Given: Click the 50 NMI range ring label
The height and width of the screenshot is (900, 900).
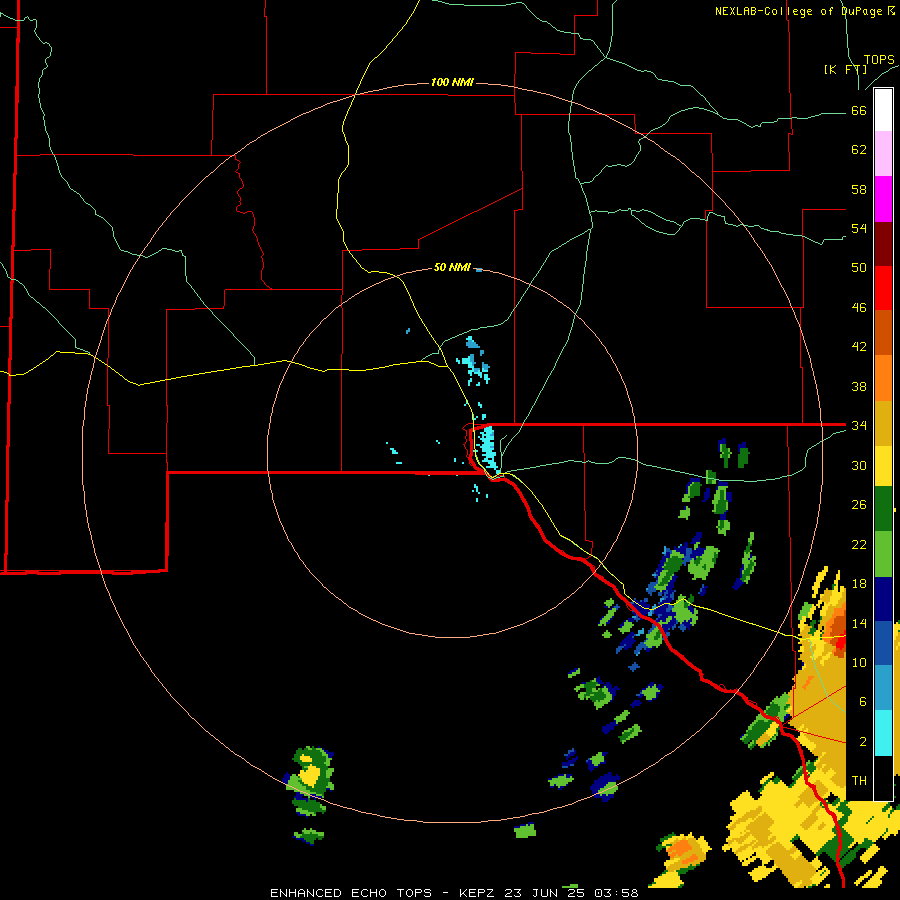Looking at the screenshot, I should coord(452,267).
